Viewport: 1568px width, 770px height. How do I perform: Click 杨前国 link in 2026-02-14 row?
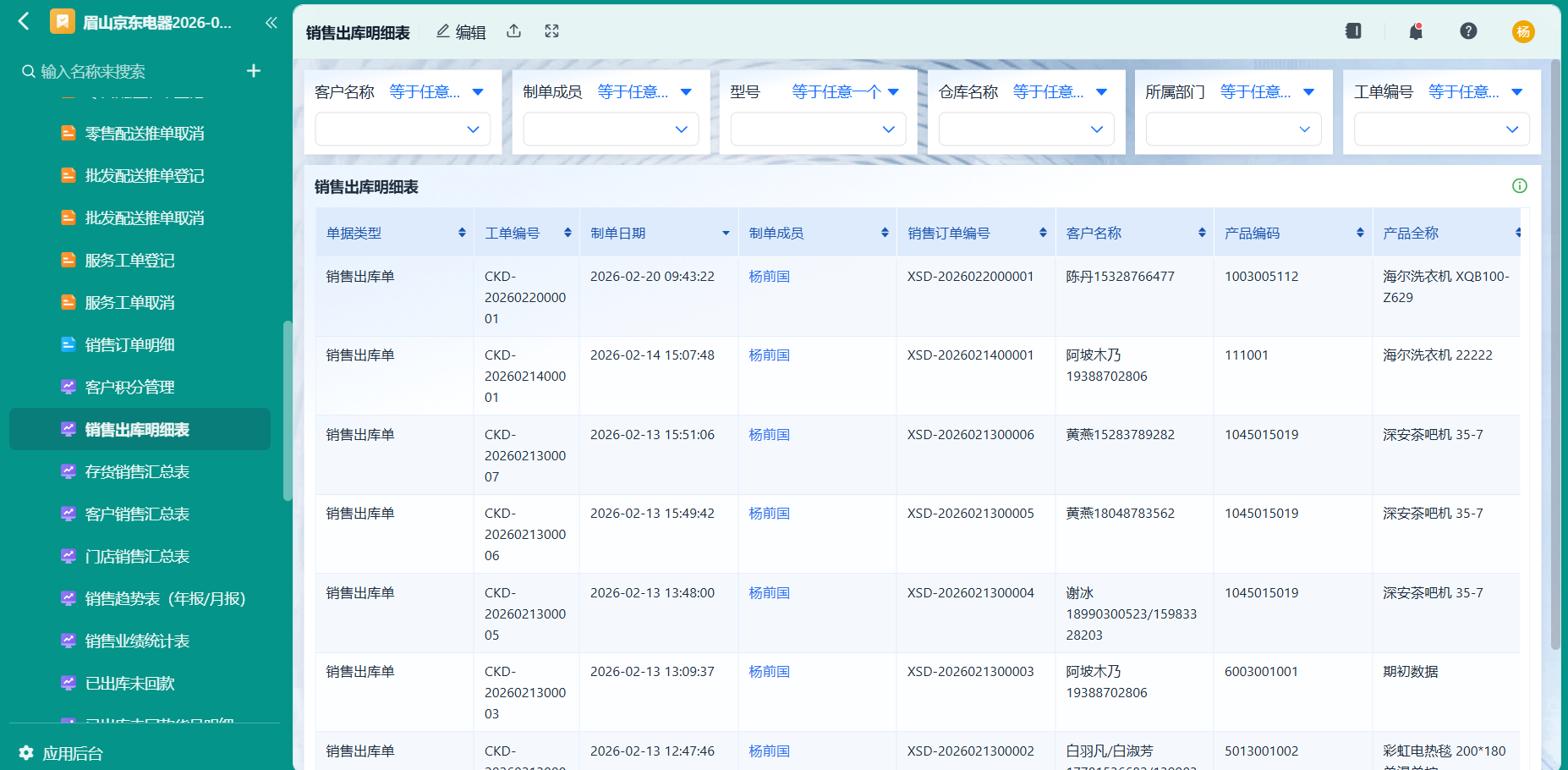[770, 355]
